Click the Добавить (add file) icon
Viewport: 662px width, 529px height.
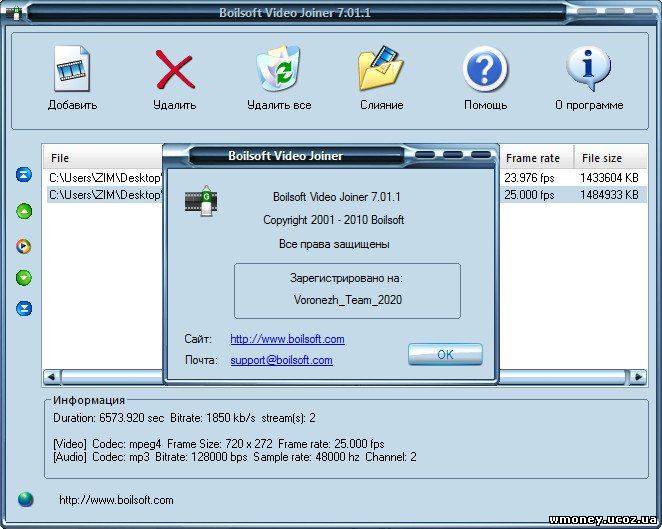[x=72, y=69]
